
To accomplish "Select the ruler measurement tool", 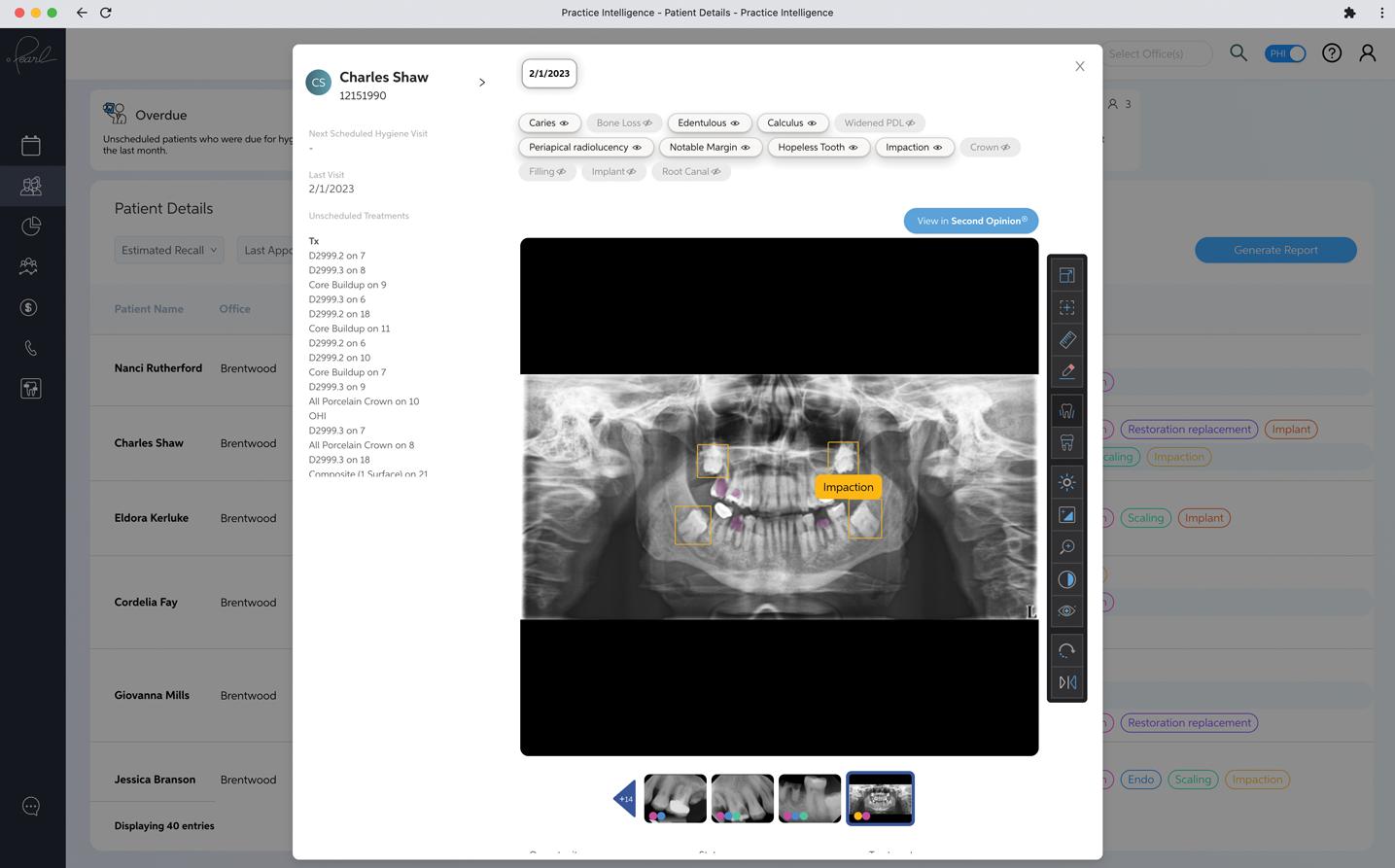I will [x=1066, y=340].
